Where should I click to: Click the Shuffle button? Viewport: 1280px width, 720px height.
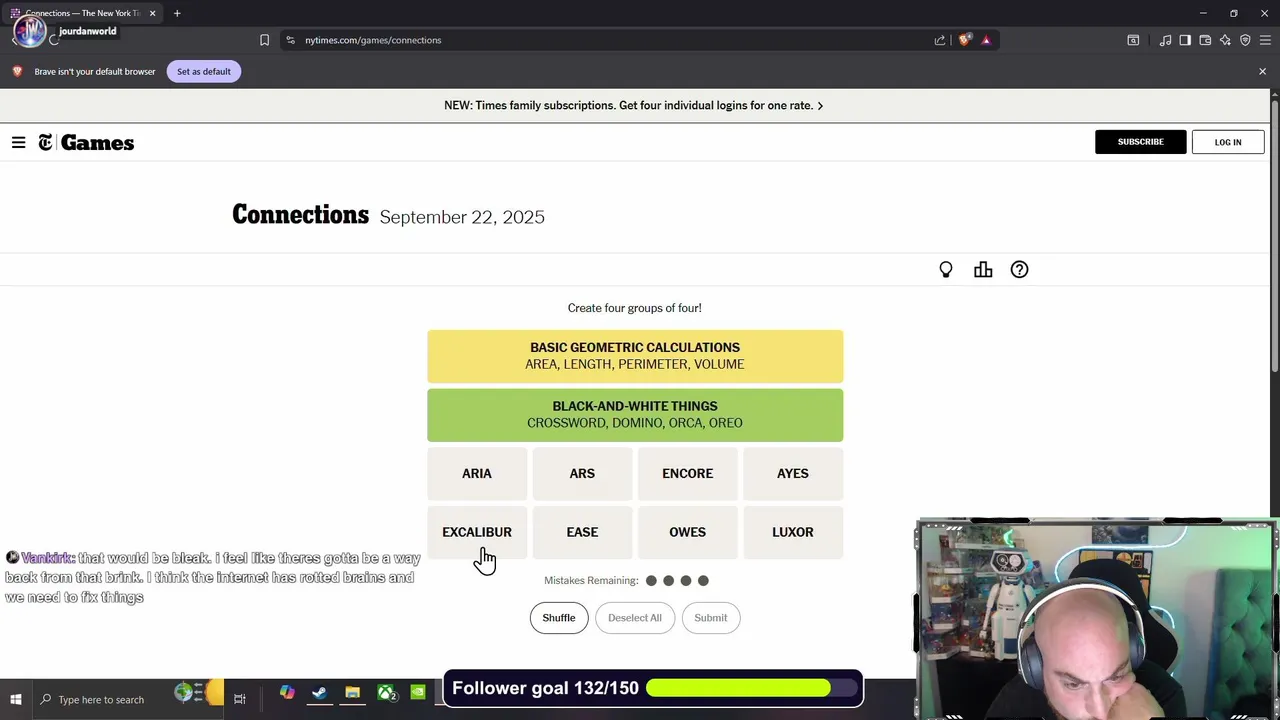[559, 618]
